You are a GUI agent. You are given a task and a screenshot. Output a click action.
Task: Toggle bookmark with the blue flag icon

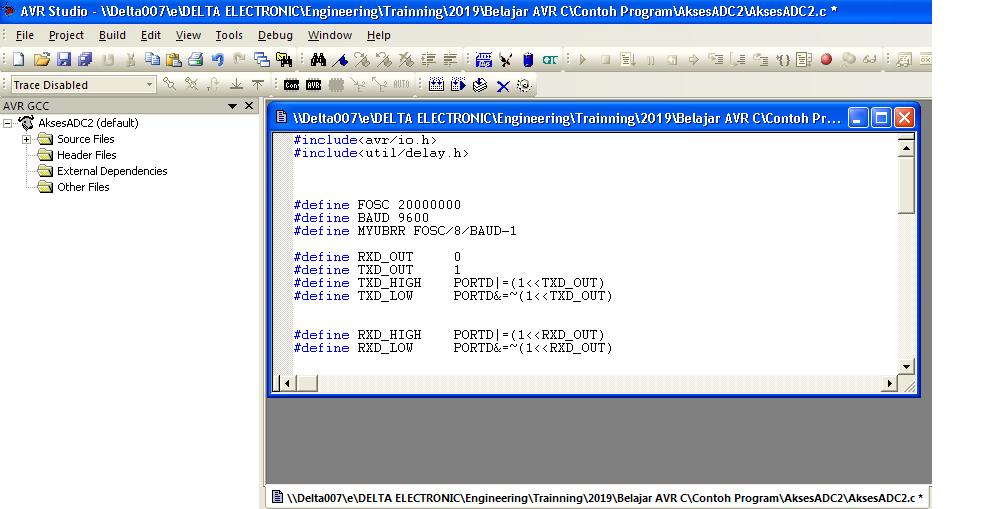coord(342,60)
